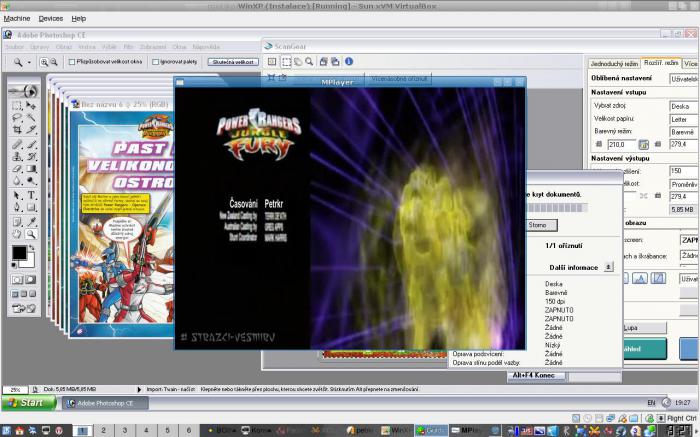This screenshot has height=437, width=700.
Task: Select the Brush tool
Action: (31, 144)
